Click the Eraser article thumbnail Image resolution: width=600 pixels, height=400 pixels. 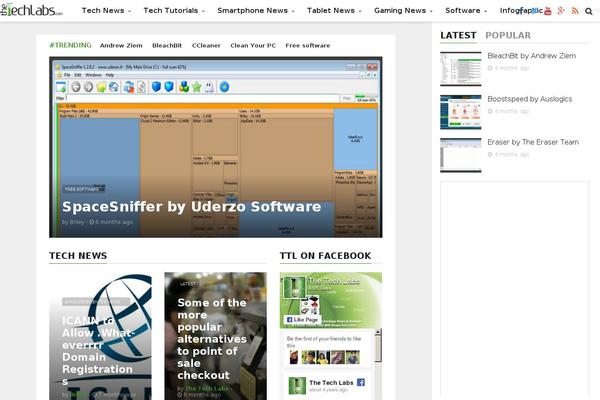click(x=460, y=155)
